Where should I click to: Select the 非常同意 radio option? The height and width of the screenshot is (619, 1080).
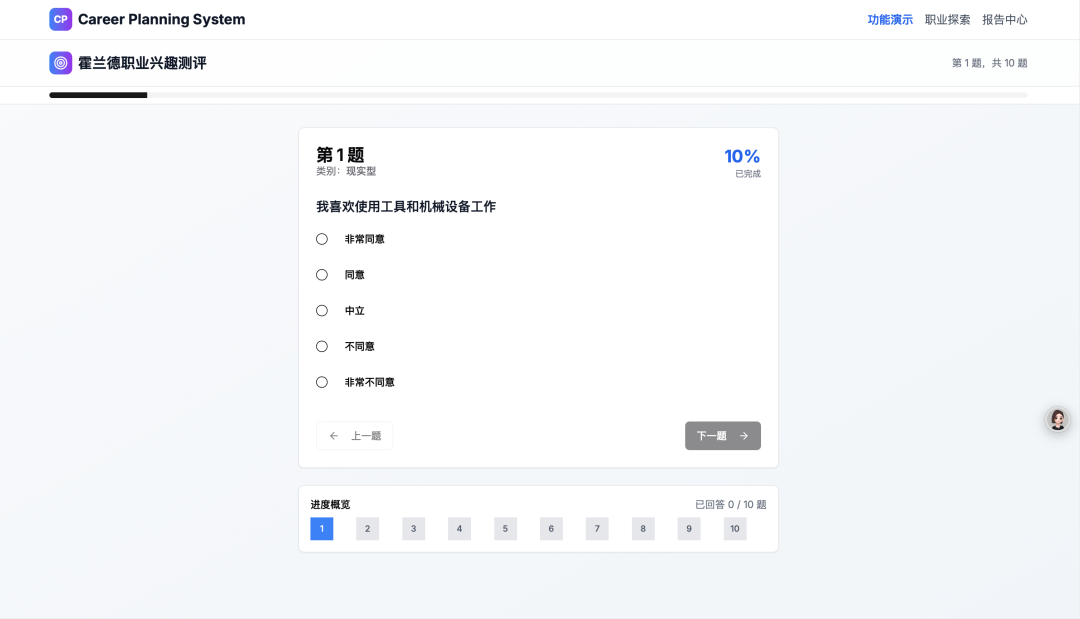click(x=322, y=239)
